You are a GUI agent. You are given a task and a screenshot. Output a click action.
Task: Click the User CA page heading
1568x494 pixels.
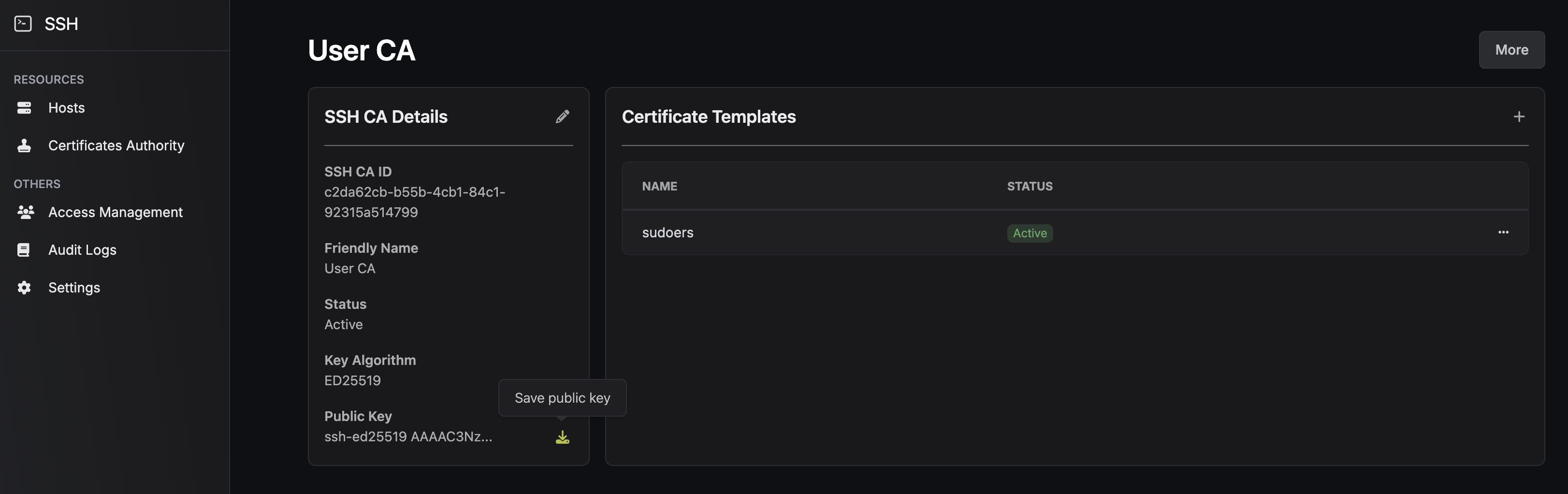pyautogui.click(x=362, y=50)
